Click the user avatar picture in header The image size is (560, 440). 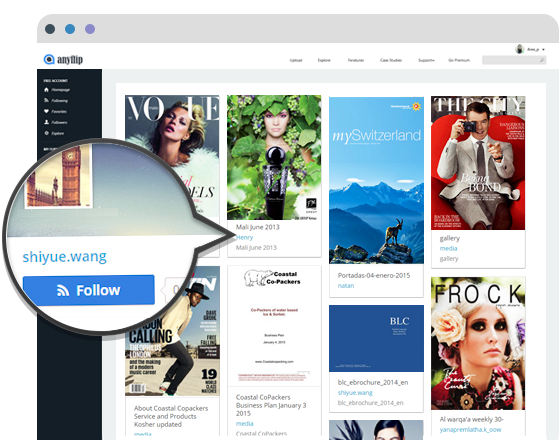[520, 49]
